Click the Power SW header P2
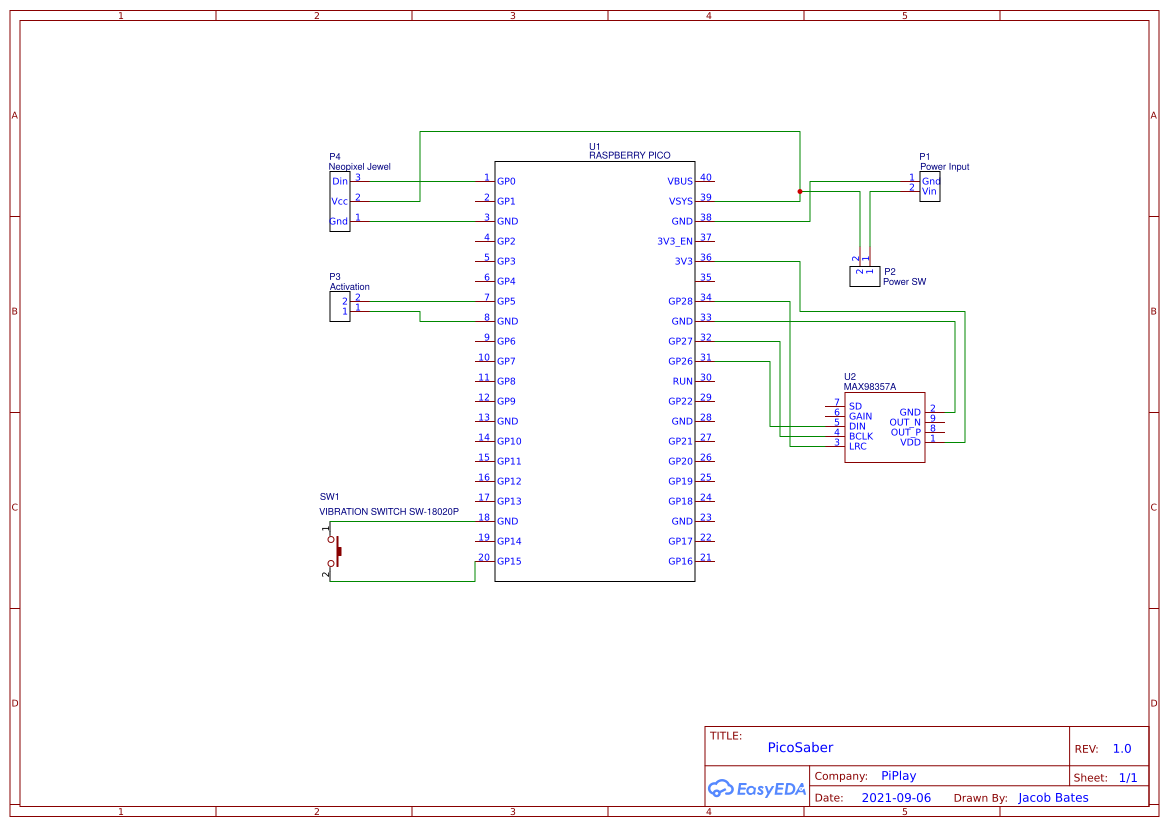Image resolution: width=1169 pixels, height=827 pixels. pos(864,275)
